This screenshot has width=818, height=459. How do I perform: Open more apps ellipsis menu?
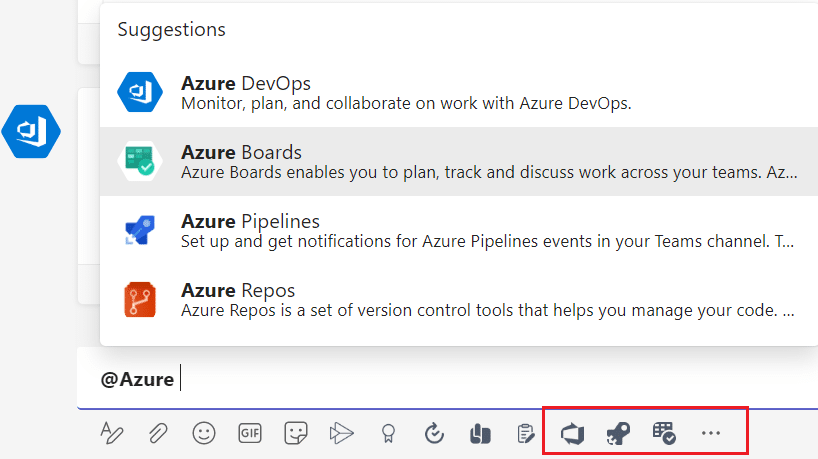click(x=711, y=433)
